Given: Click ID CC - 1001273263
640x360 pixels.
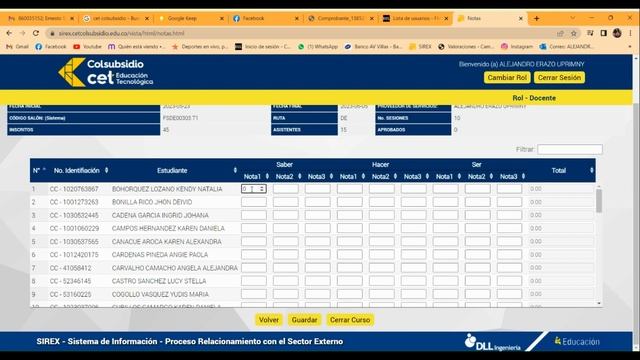Looking at the screenshot, I should pyautogui.click(x=74, y=202).
